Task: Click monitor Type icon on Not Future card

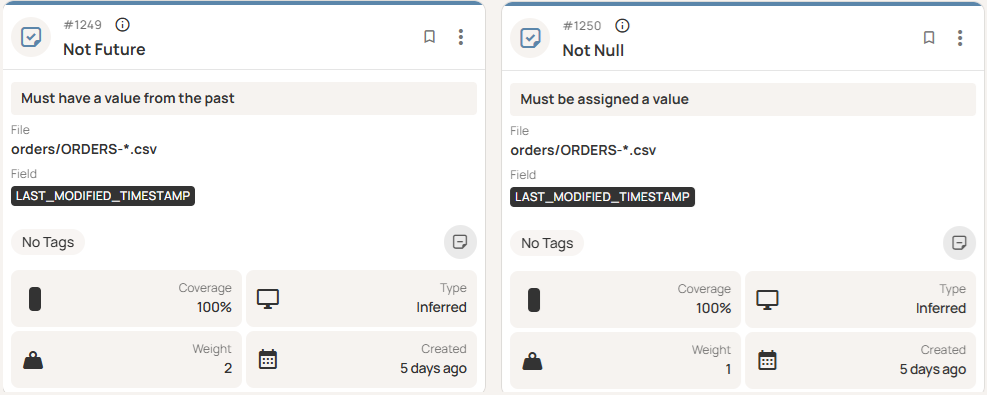Action: [268, 299]
